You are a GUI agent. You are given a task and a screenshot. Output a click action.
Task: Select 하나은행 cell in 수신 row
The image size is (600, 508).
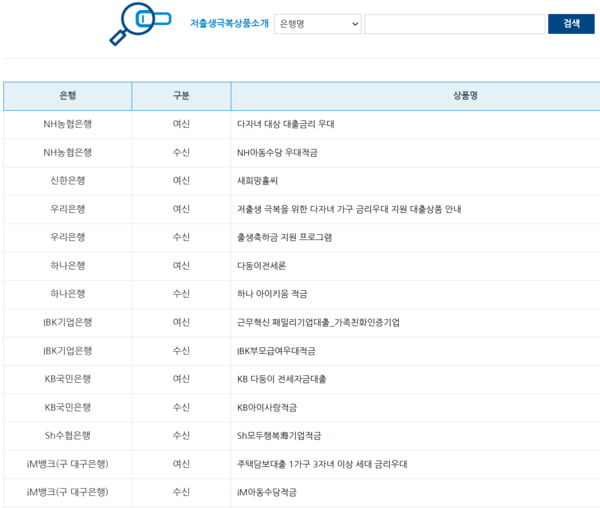click(x=68, y=294)
